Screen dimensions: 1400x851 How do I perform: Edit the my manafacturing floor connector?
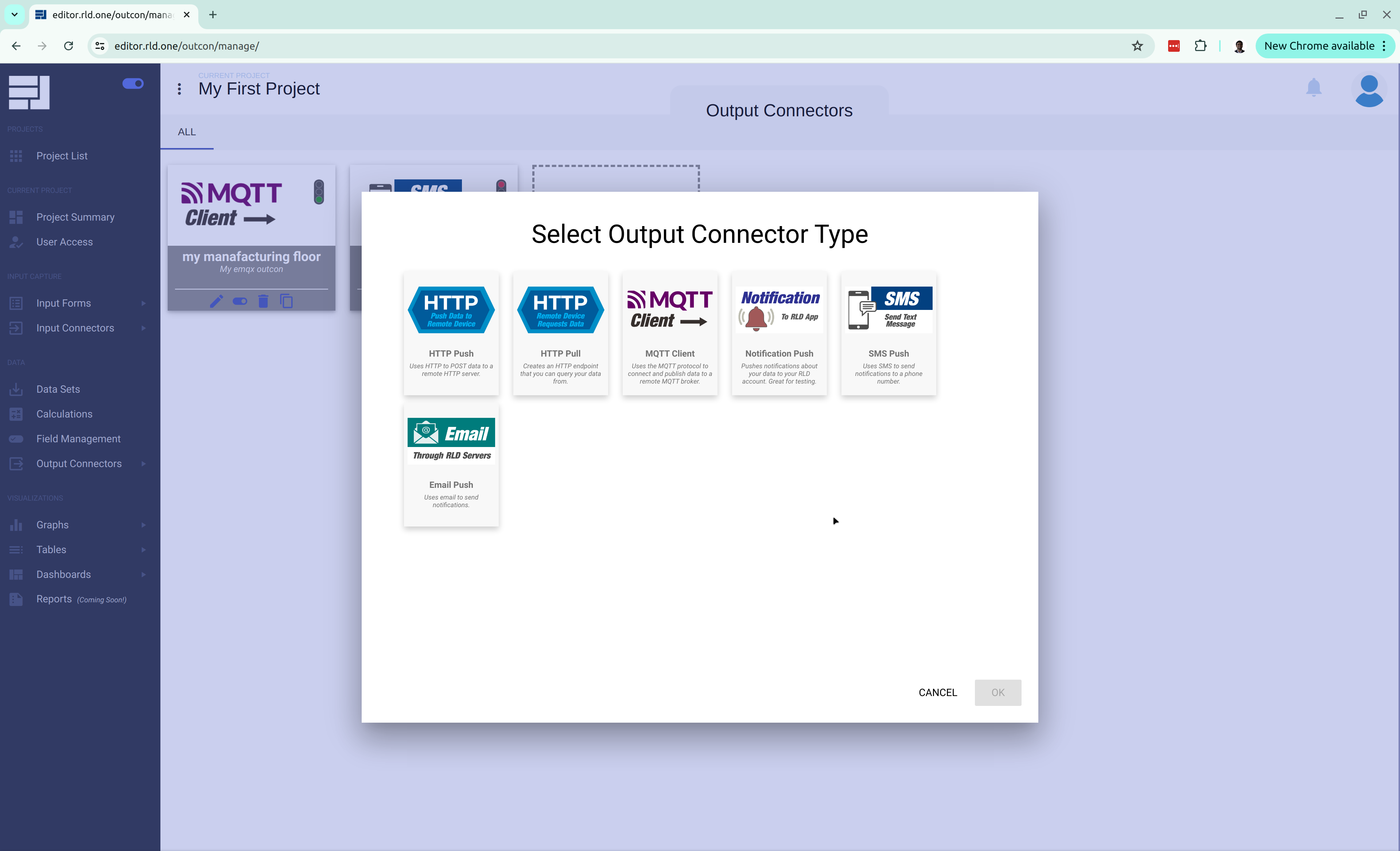[x=216, y=301]
